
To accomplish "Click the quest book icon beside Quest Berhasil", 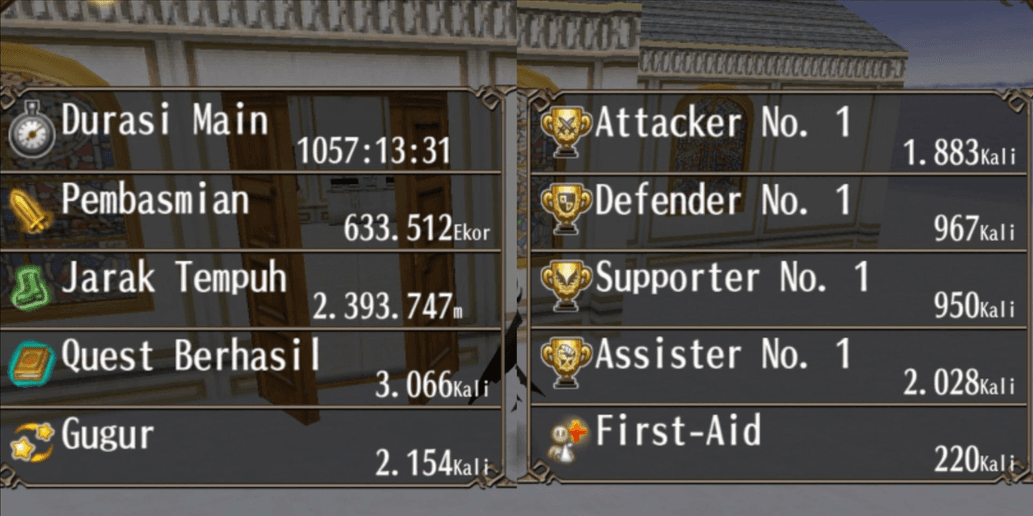I will 32,364.
